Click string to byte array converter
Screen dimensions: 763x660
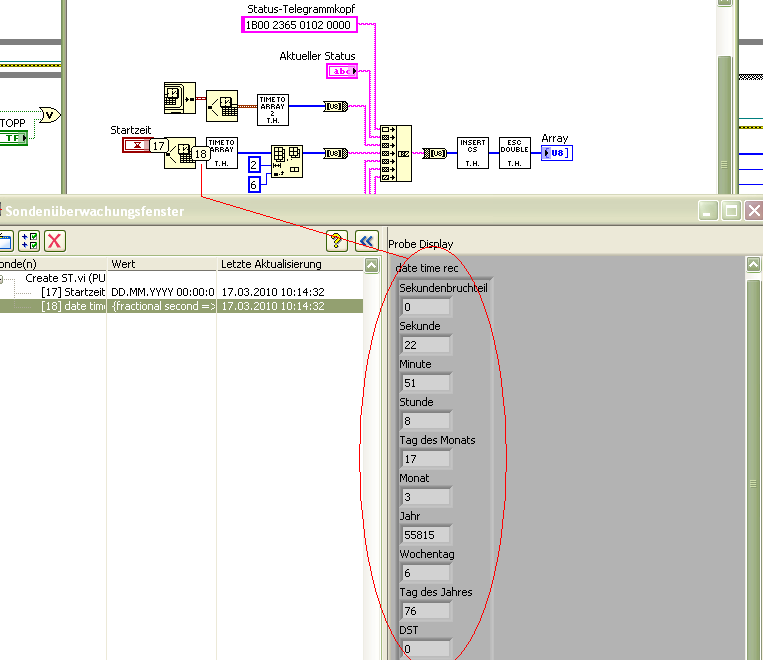click(435, 153)
